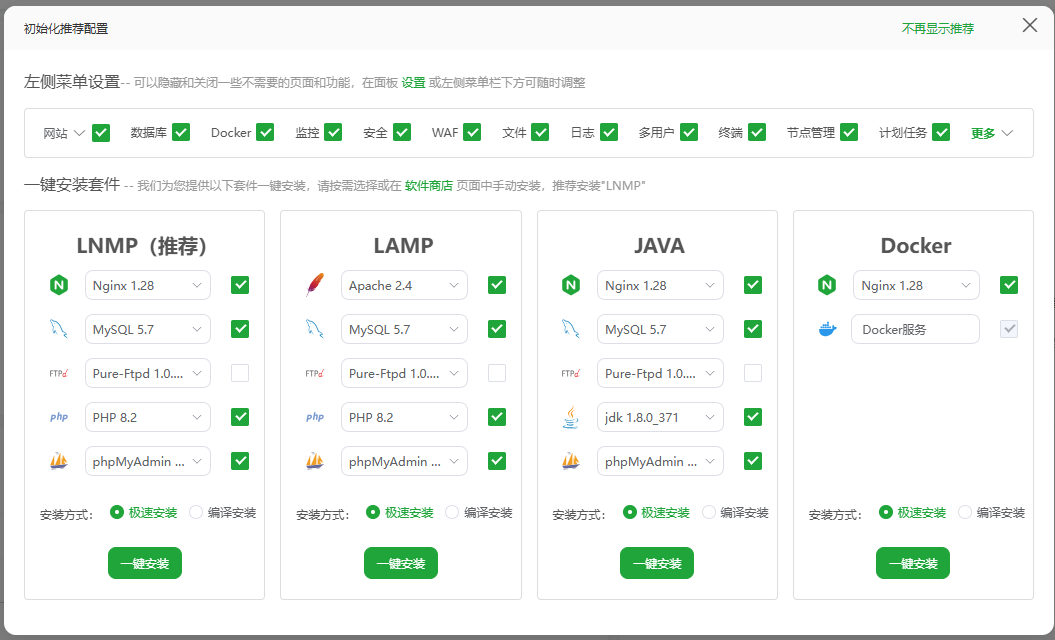Toggle the 多用户 menu checkbox
This screenshot has height=640, width=1055.
tap(688, 133)
